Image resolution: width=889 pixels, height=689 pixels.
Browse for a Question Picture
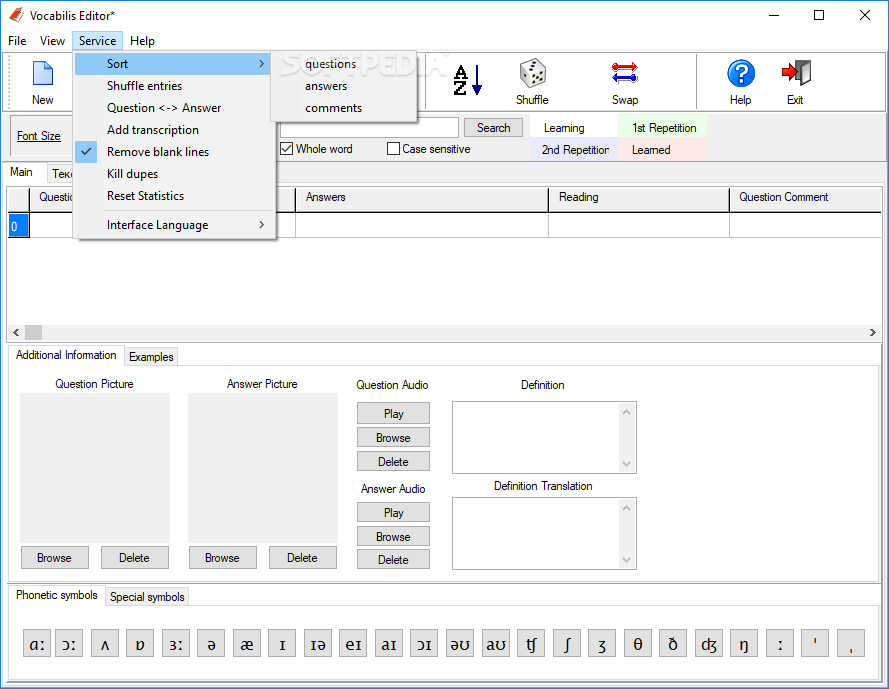coord(54,557)
